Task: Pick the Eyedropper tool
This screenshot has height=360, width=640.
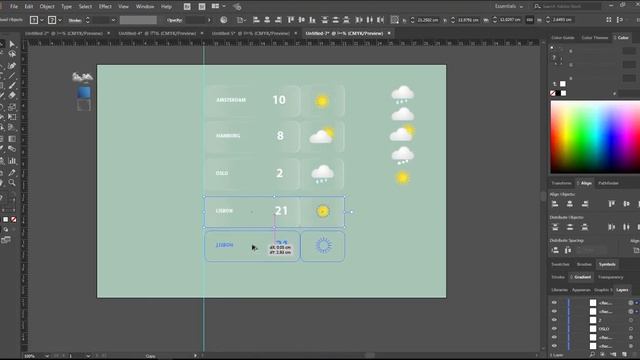Action: point(12,172)
